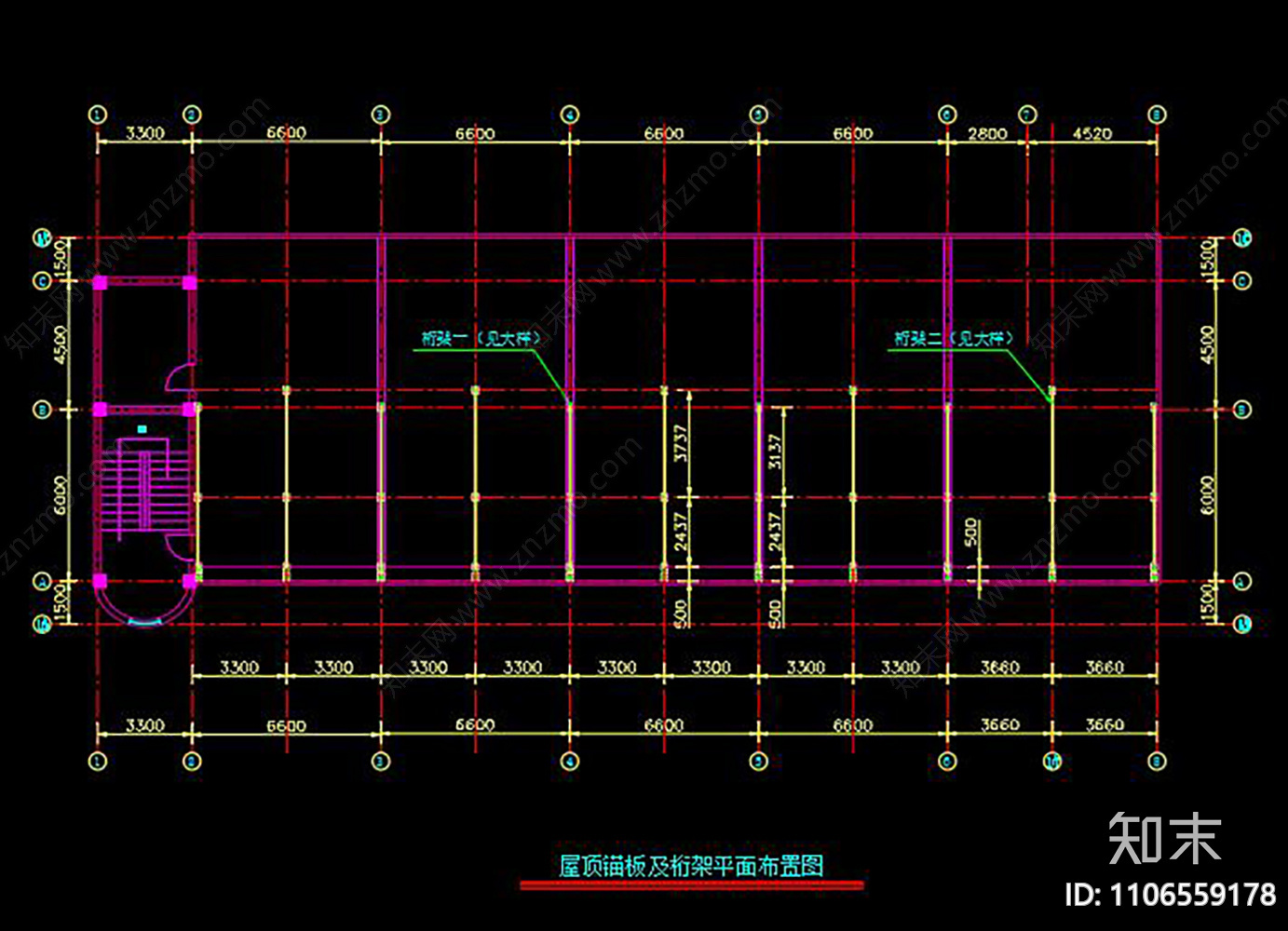Click axis bubble 1 in the top grid row
This screenshot has height=931, width=1288.
tap(98, 115)
